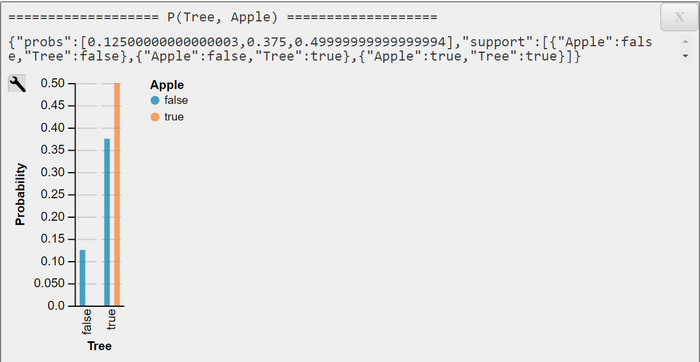
Task: Click the blue false legend circle
Action: pos(155,100)
